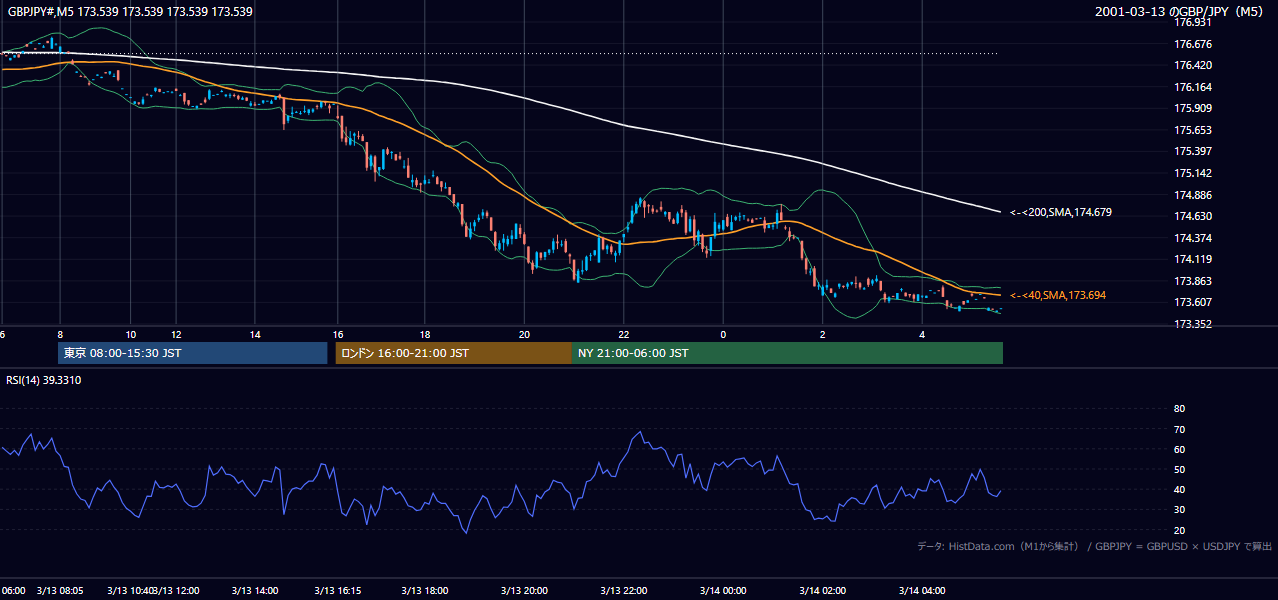Image resolution: width=1278 pixels, height=600 pixels.
Task: Click RSI scale value 40
Action: tap(1179, 490)
